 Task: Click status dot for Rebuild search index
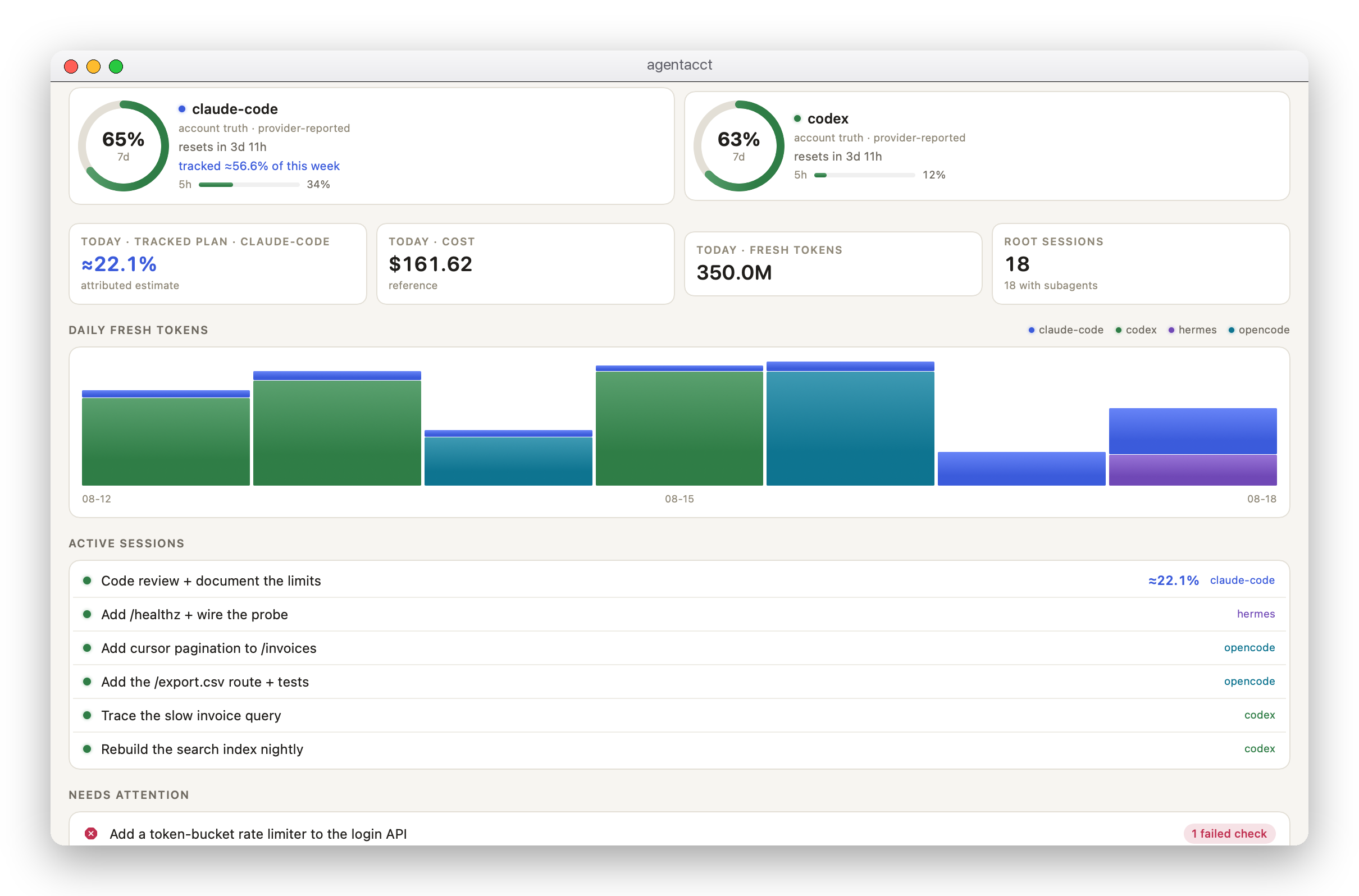tap(87, 749)
